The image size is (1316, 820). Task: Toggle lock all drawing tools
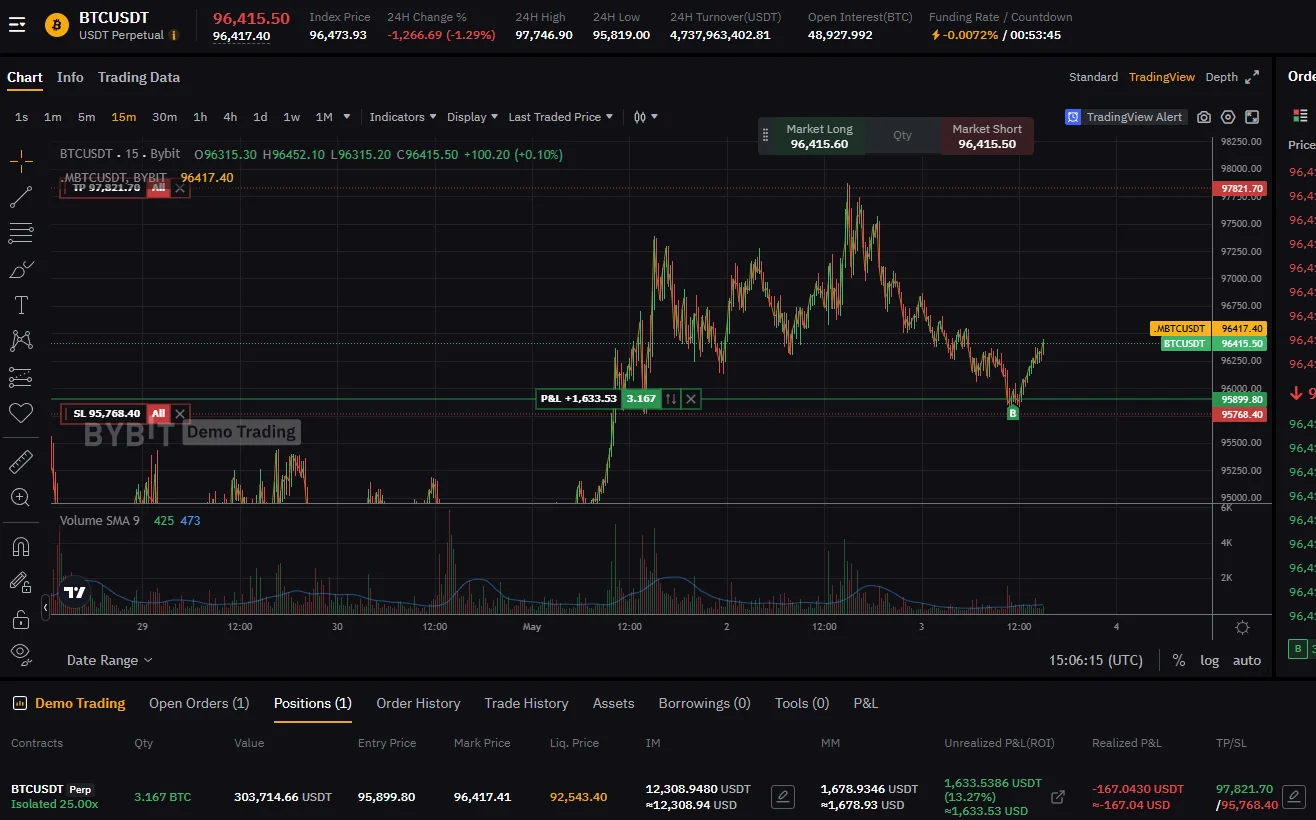[x=21, y=619]
